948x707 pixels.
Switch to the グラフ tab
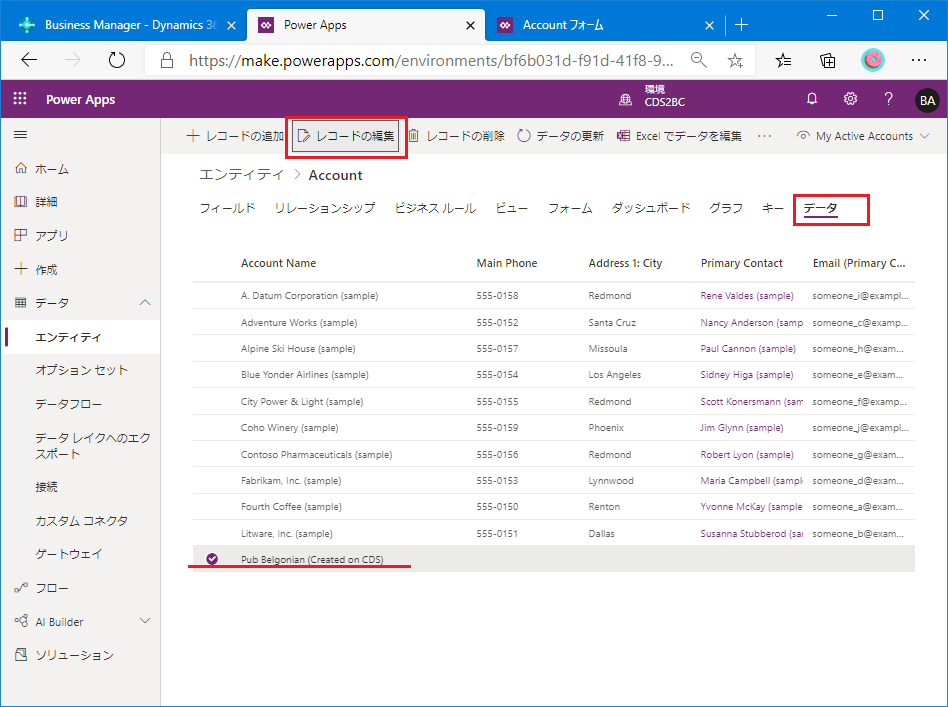pyautogui.click(x=726, y=208)
